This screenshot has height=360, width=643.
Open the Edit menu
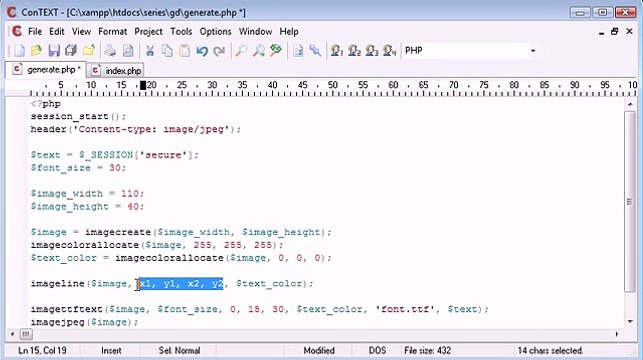(x=57, y=32)
